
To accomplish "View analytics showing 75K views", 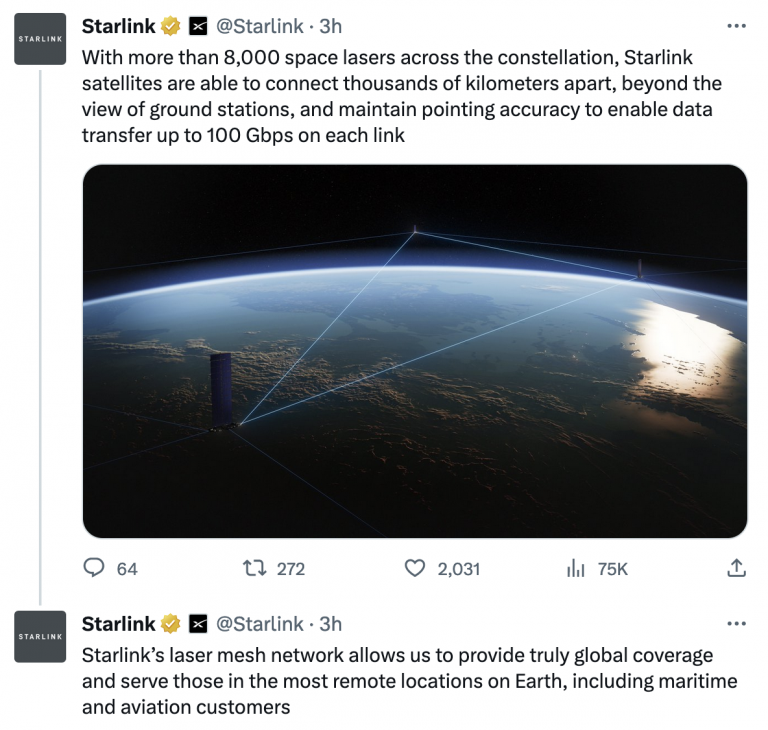I will [x=576, y=568].
